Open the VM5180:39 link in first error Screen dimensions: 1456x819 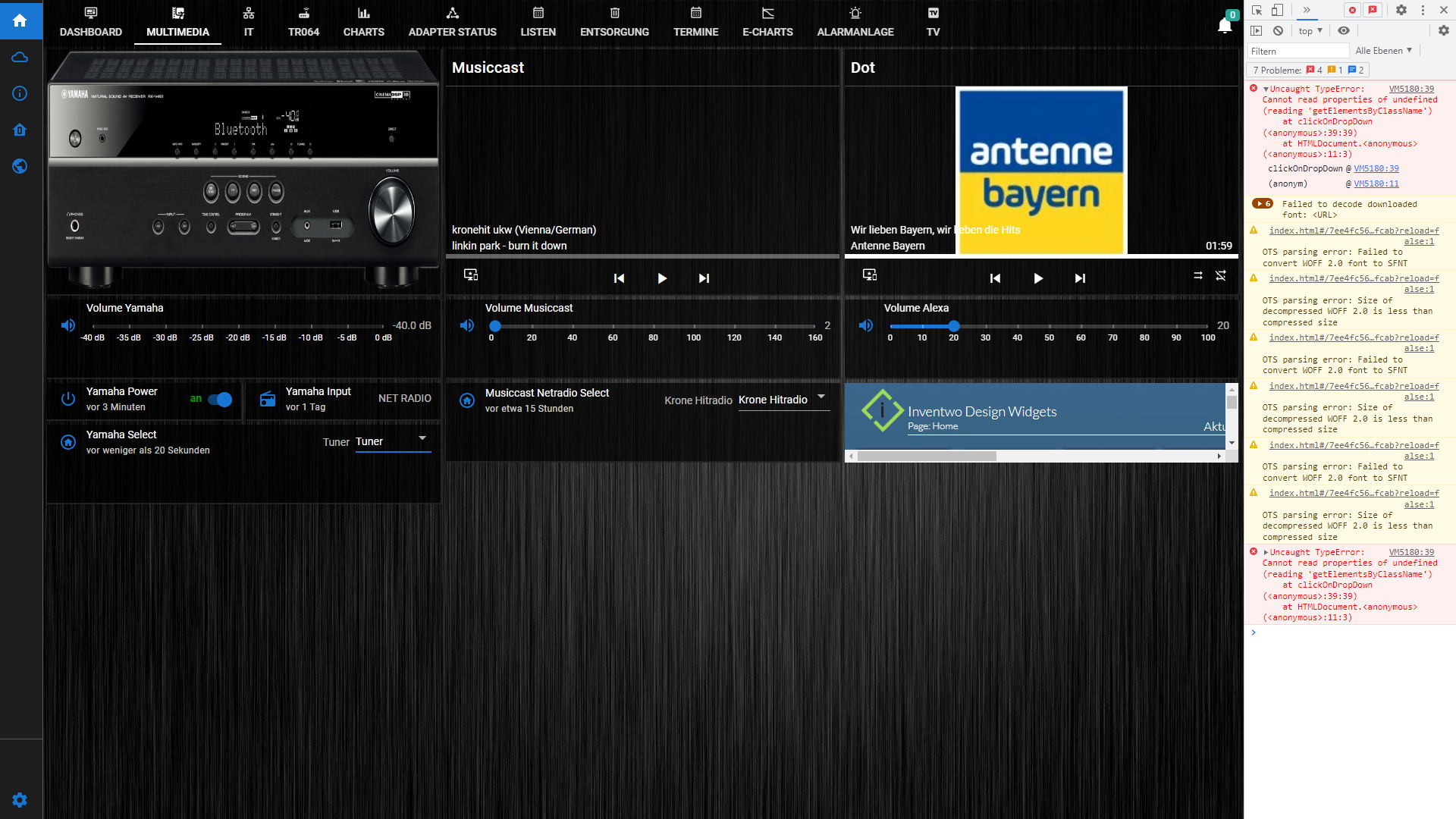pos(1411,89)
